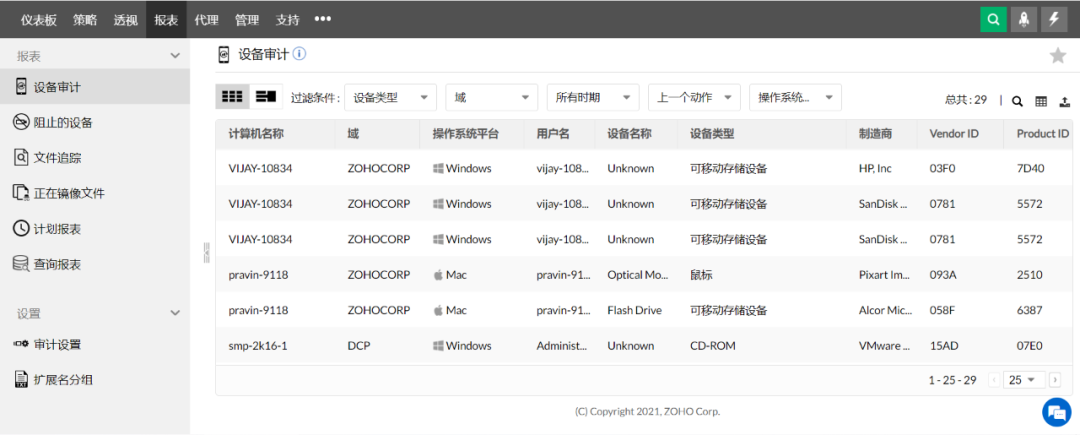The height and width of the screenshot is (435, 1080).
Task: Open the chat support bubble icon
Action: point(1055,412)
